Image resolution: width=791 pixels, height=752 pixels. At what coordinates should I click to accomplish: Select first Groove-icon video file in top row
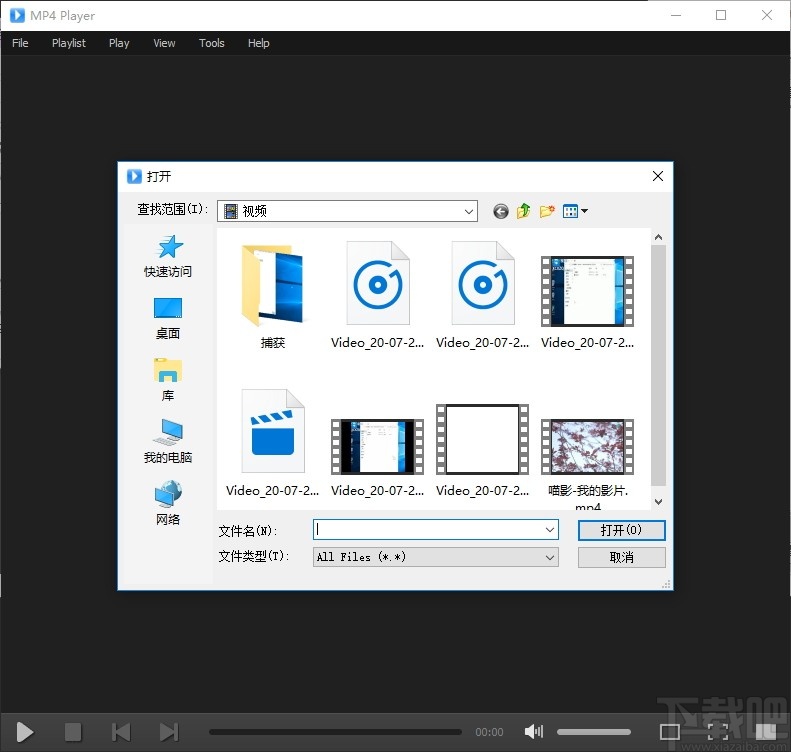pyautogui.click(x=377, y=295)
